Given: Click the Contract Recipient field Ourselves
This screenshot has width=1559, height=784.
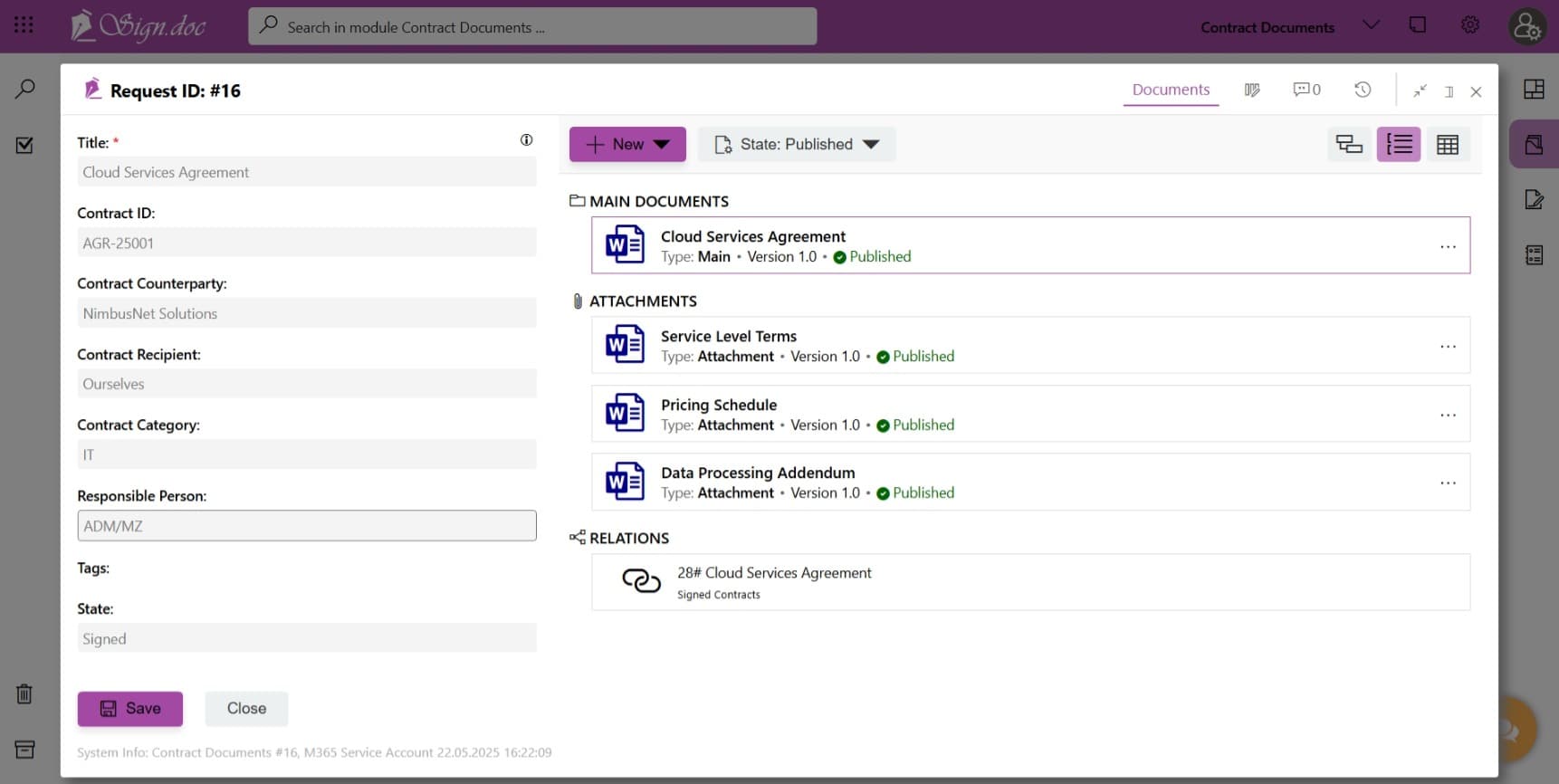Looking at the screenshot, I should tap(307, 384).
